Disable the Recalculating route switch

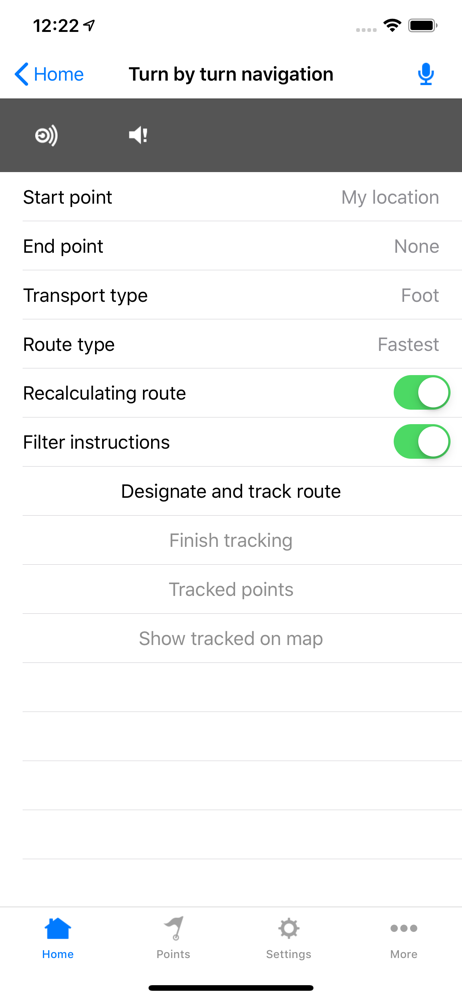coord(422,393)
